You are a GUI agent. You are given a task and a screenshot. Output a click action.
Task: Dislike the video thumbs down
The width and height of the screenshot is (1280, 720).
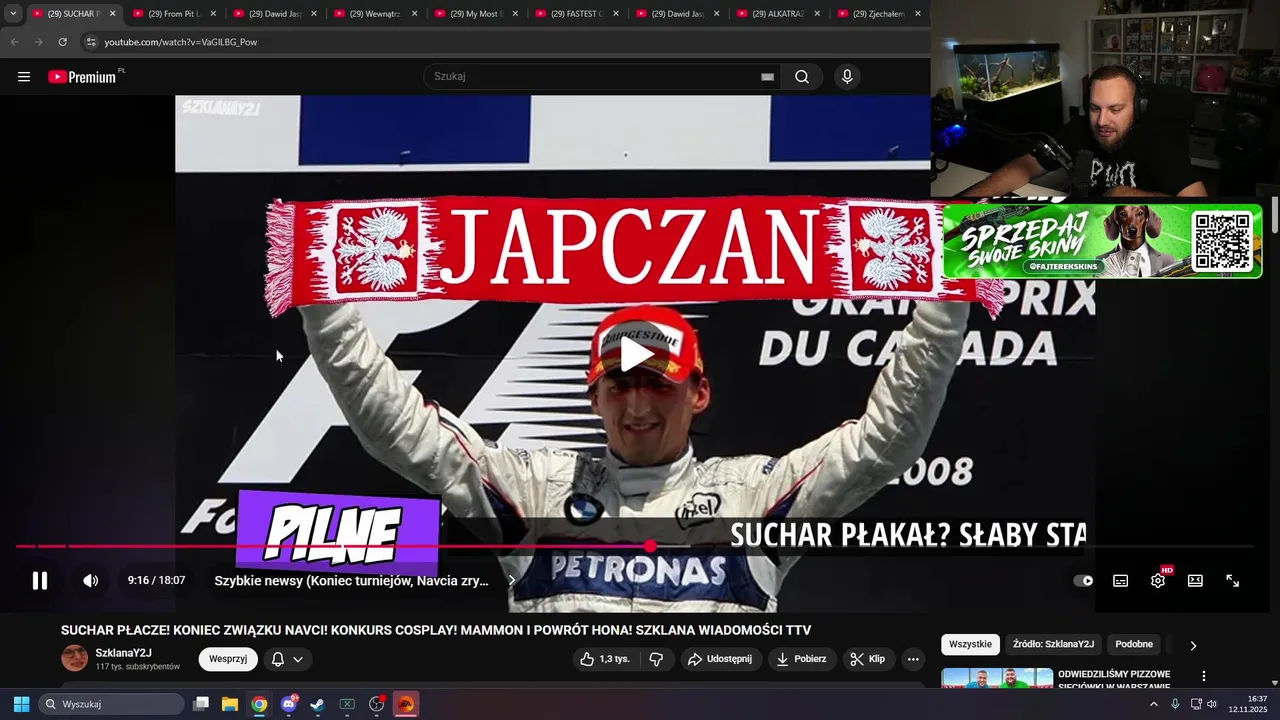tap(657, 659)
